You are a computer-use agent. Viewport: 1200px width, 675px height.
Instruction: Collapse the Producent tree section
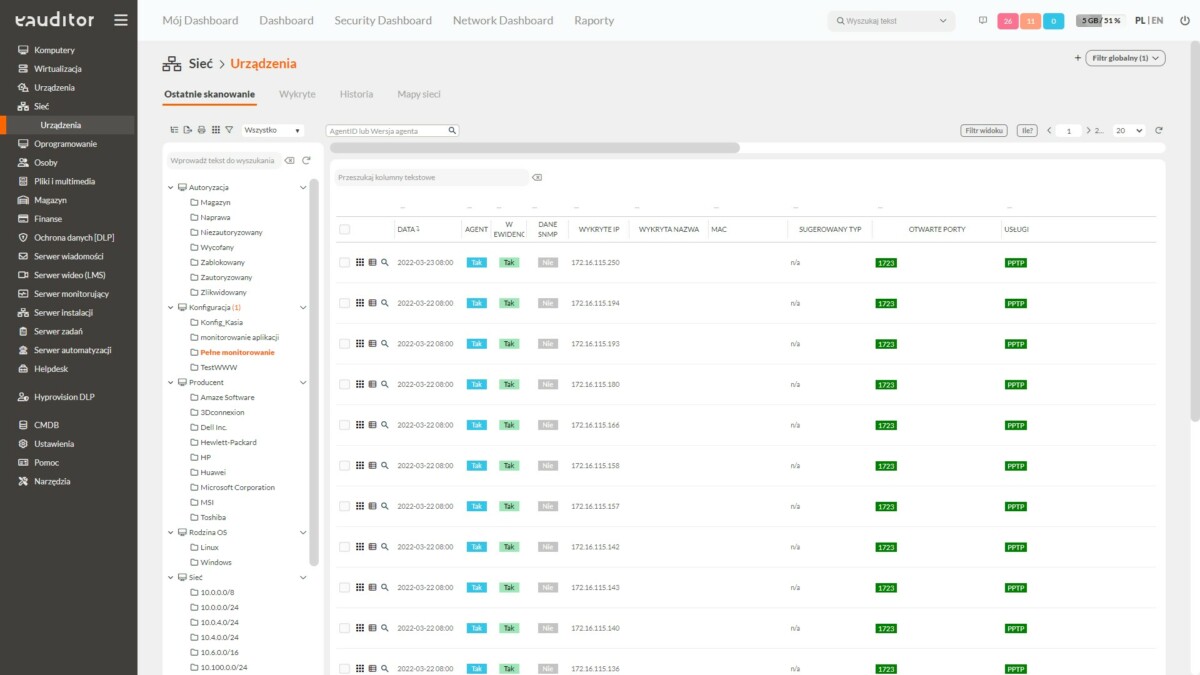pyautogui.click(x=170, y=382)
